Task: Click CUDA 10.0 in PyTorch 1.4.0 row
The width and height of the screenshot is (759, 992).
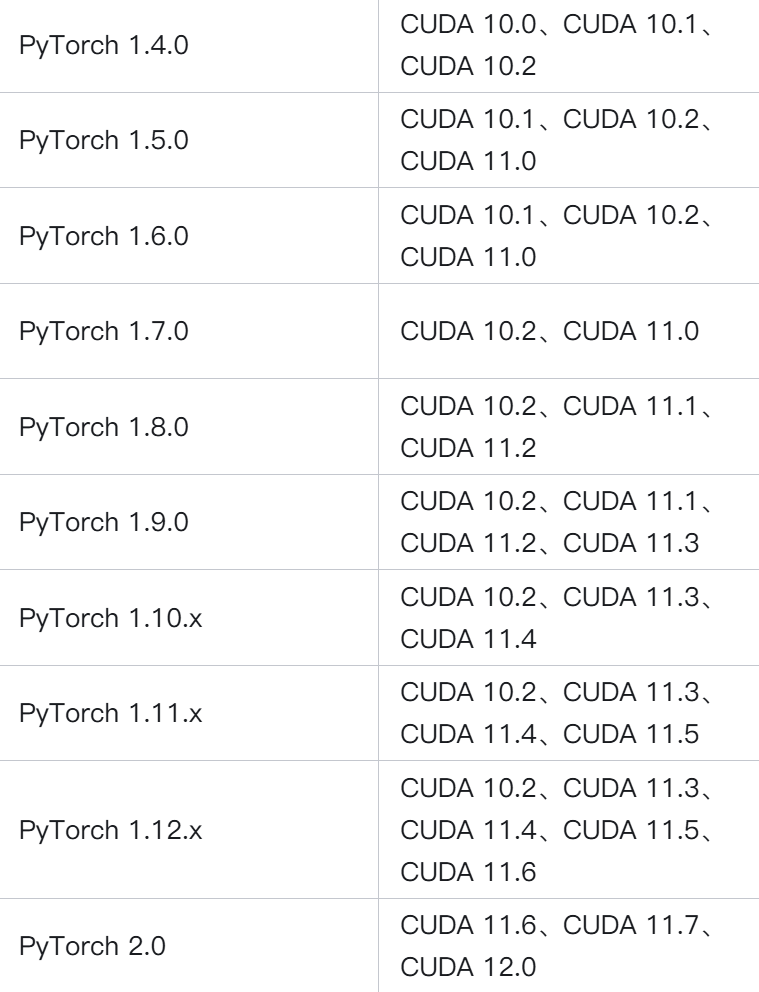Action: pos(468,25)
